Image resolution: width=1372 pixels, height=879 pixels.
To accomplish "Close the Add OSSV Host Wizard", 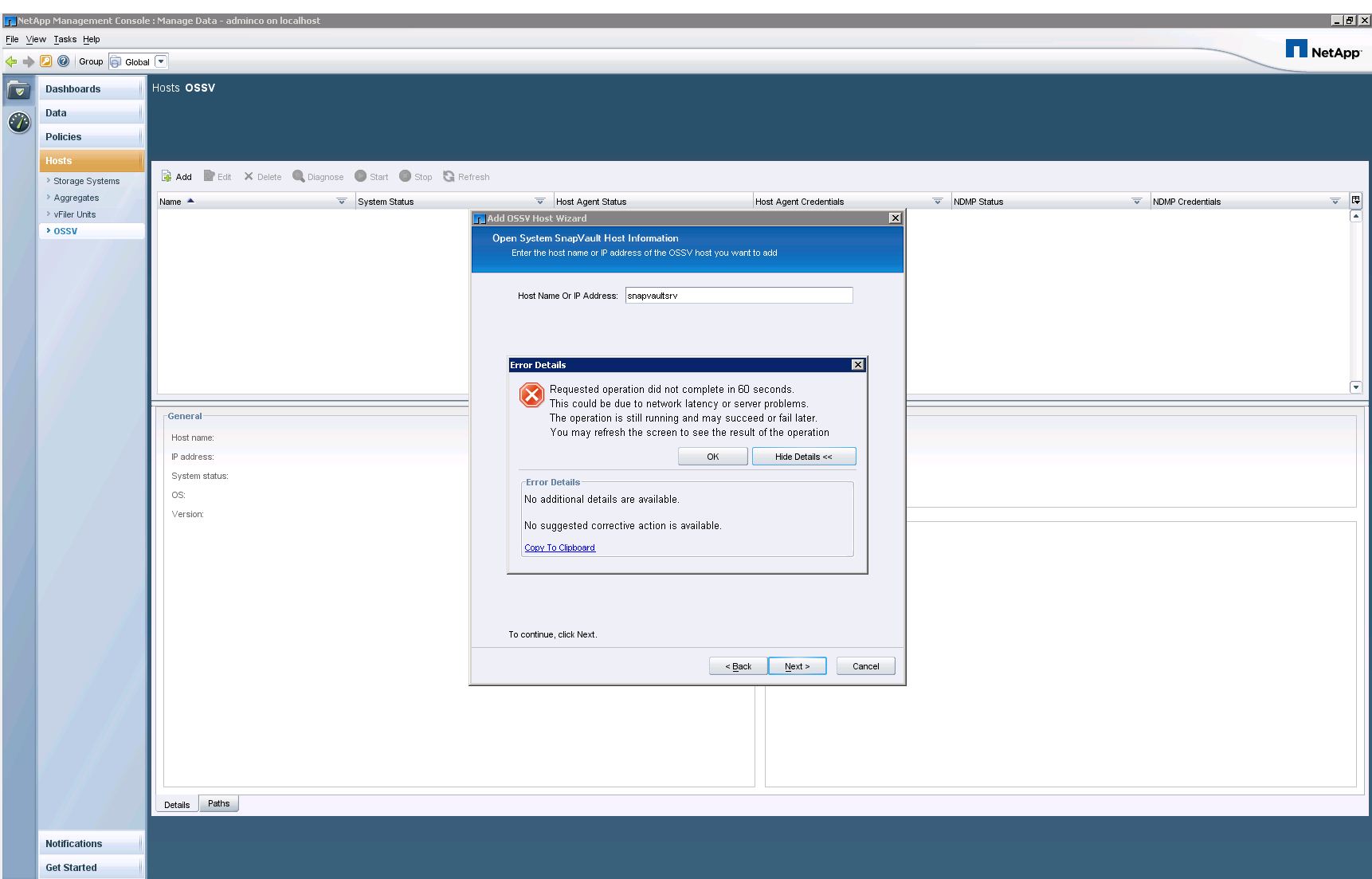I will [896, 218].
